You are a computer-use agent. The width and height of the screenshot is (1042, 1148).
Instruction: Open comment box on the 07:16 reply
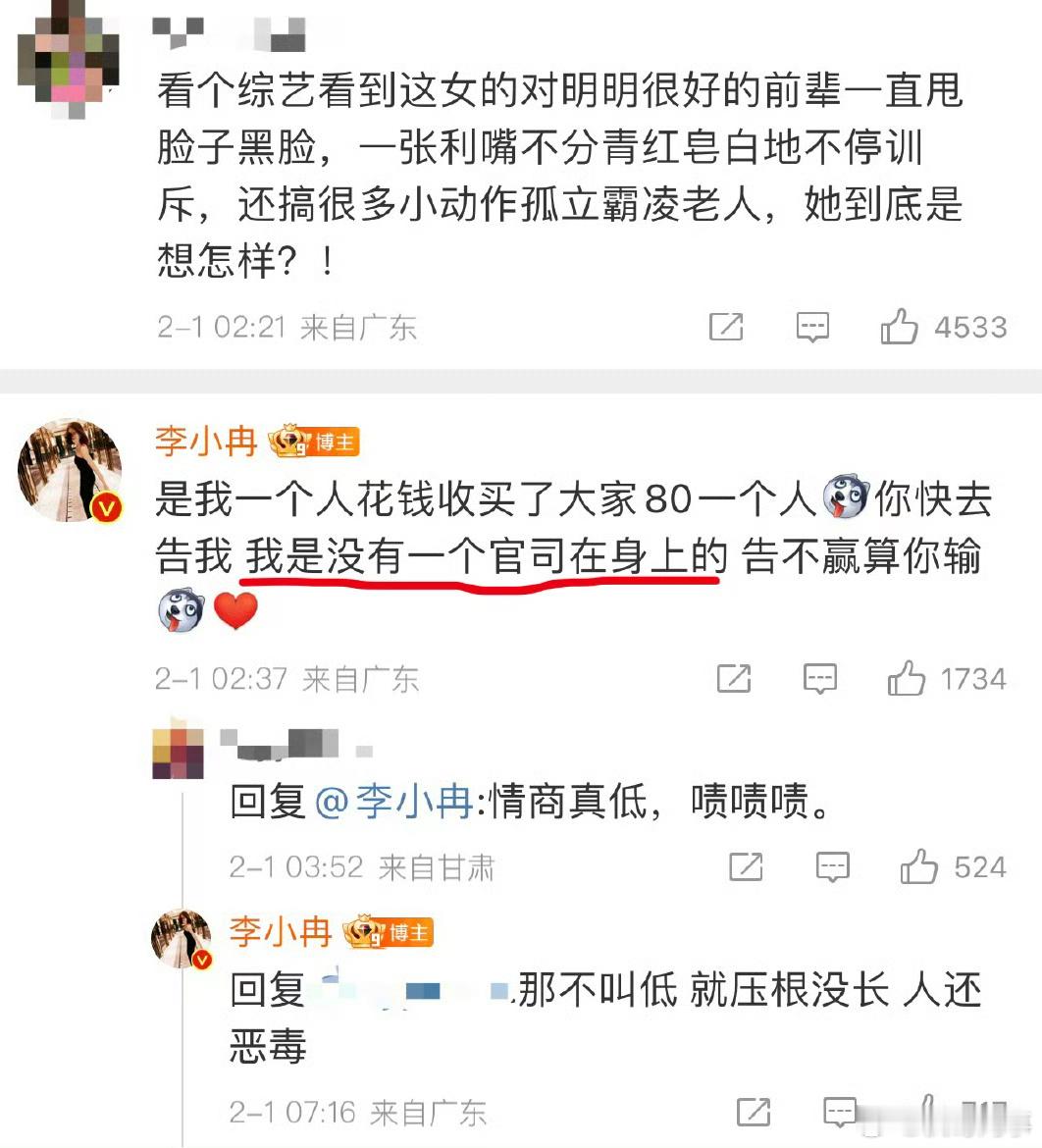point(840,1113)
